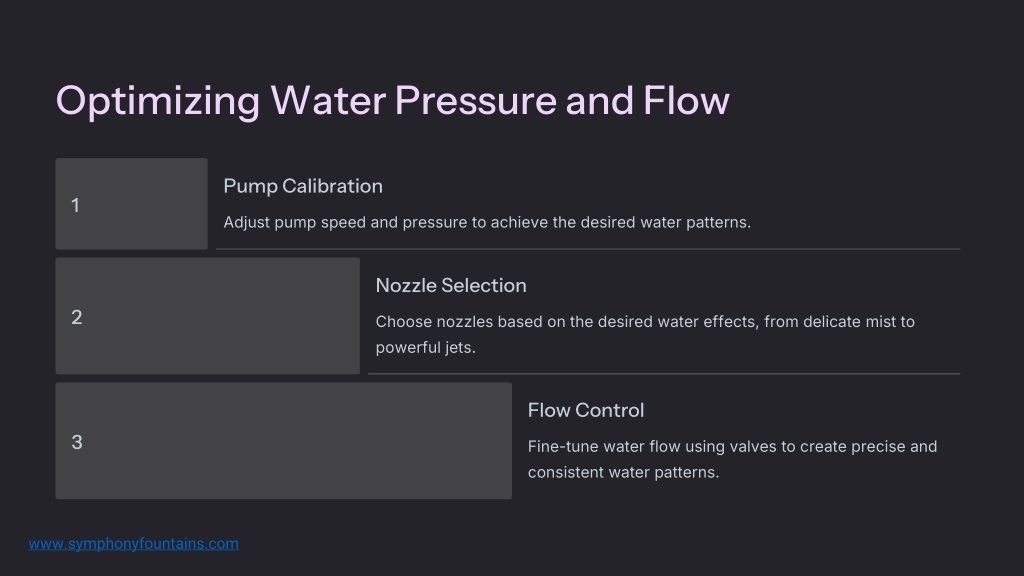Viewport: 1024px width, 576px height.
Task: Click the text about adjusting pump speed and pressure
Action: pyautogui.click(x=487, y=223)
